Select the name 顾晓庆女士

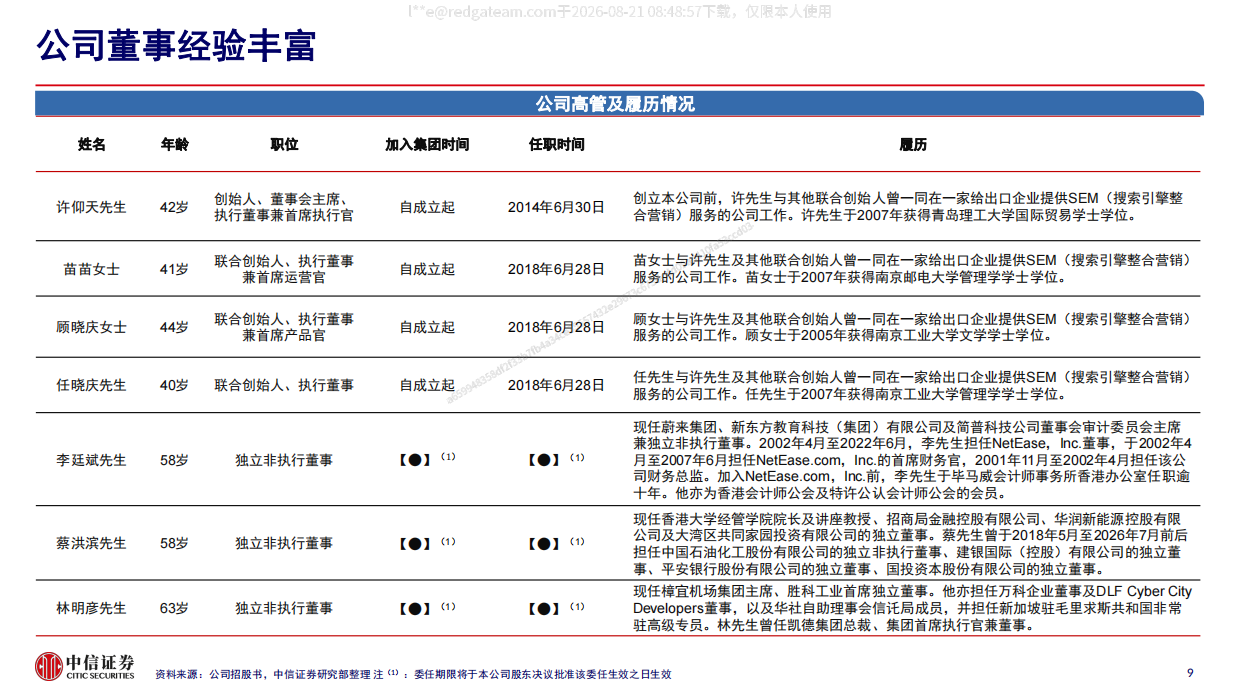pos(92,327)
